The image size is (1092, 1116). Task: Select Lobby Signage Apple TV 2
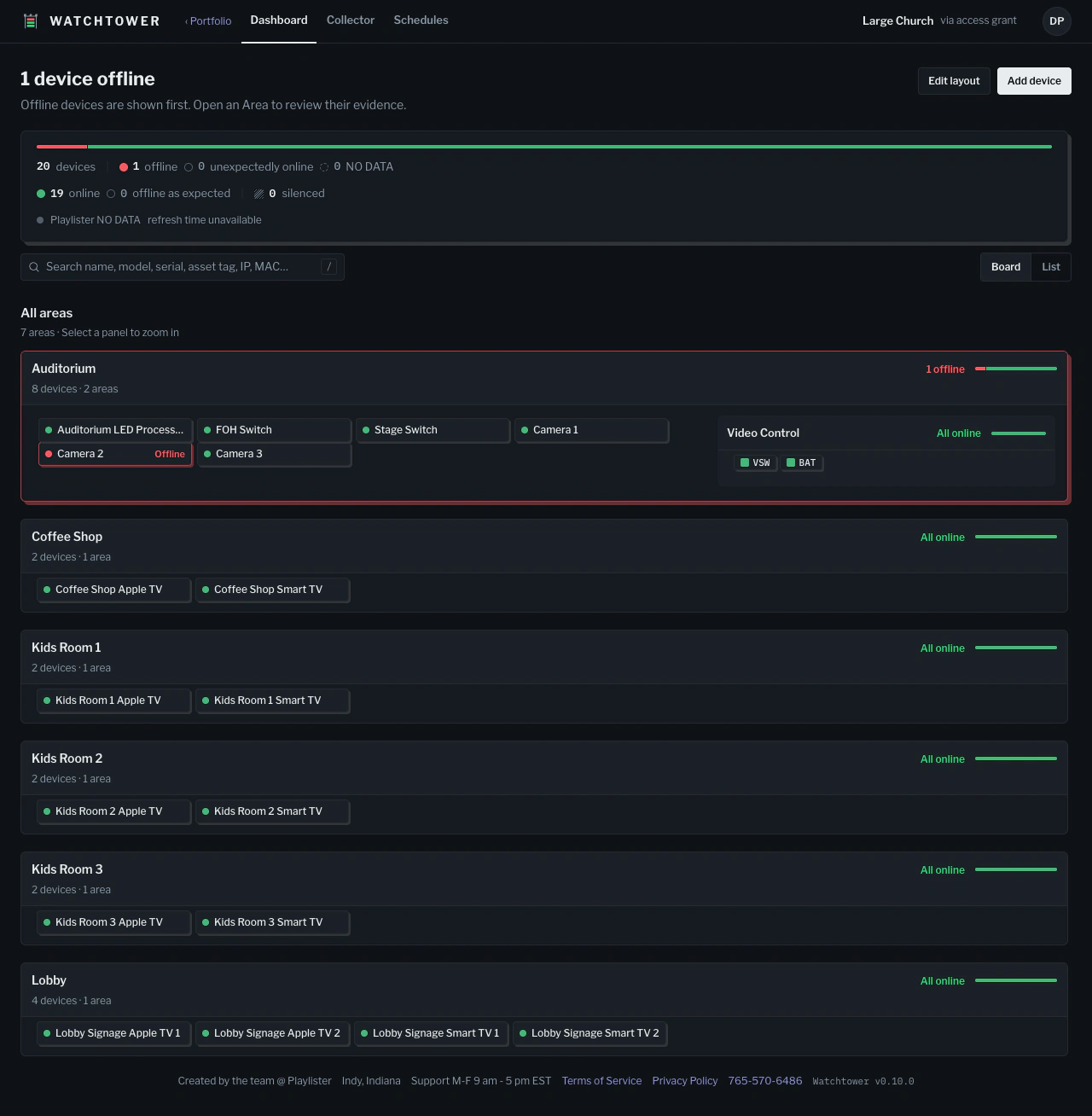coord(272,1033)
